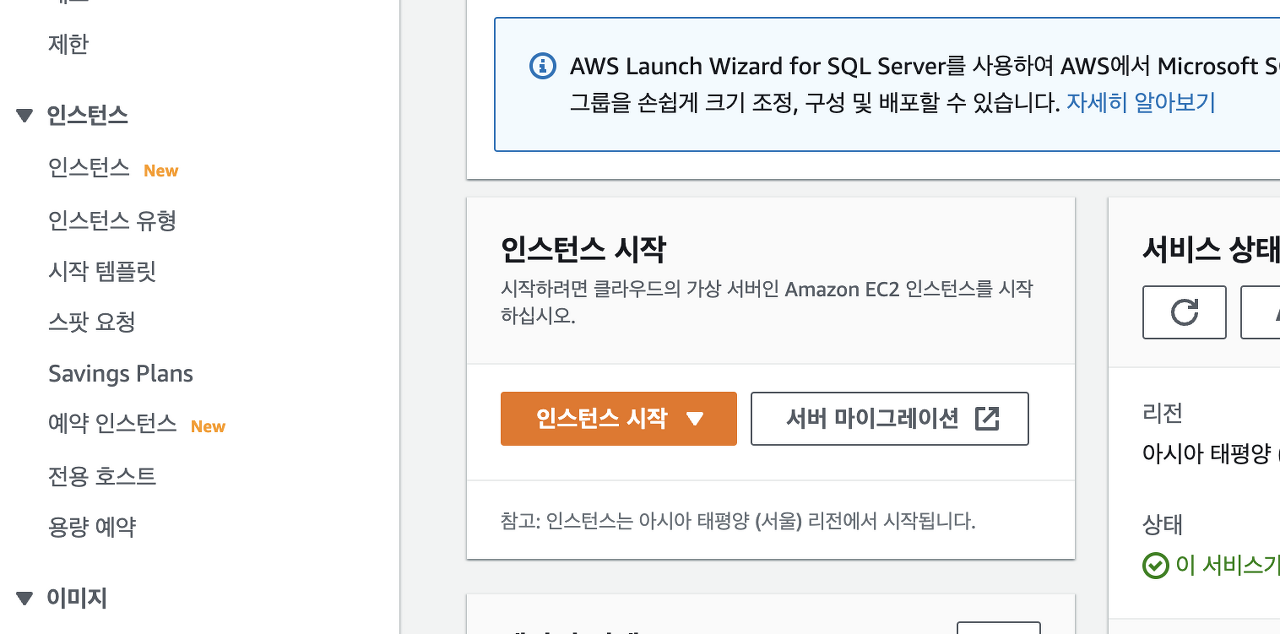Click the 서비스 상태 panel heading

(x=1211, y=249)
